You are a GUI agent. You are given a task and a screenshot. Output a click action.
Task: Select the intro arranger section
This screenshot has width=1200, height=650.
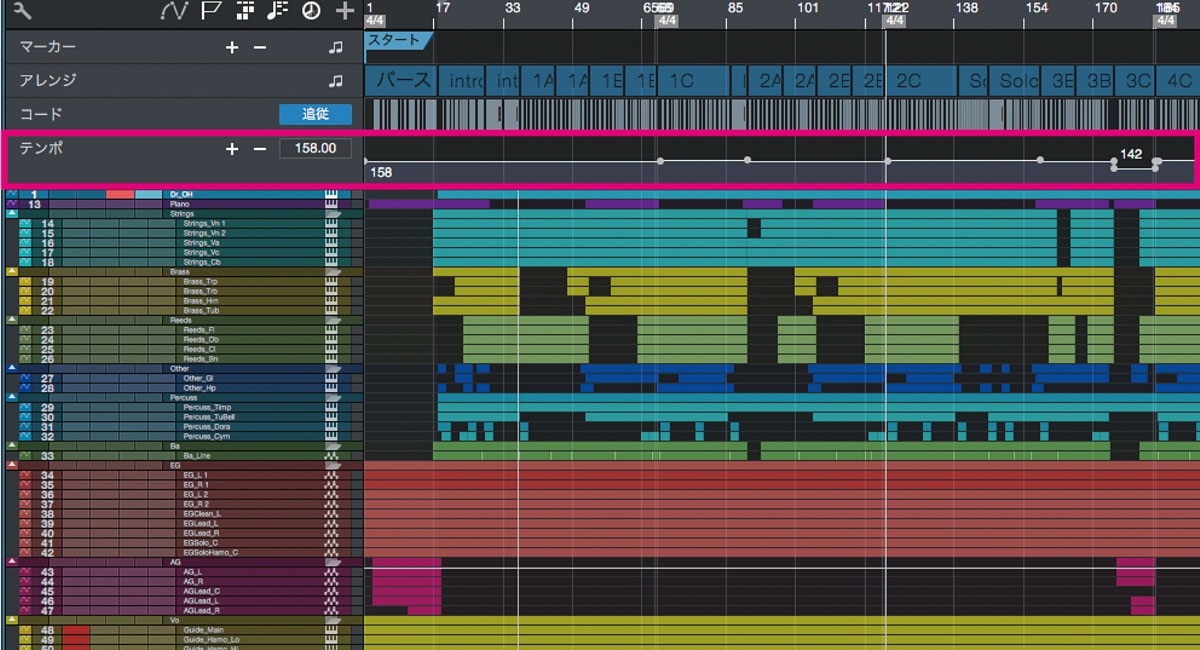pyautogui.click(x=463, y=81)
